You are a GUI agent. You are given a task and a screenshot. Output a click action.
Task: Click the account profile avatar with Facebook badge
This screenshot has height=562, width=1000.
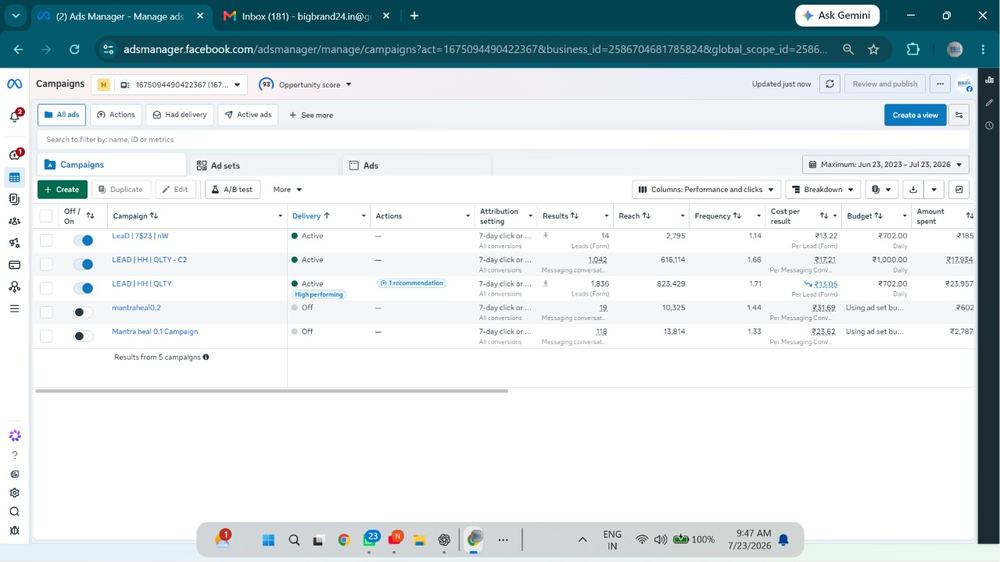pyautogui.click(x=964, y=84)
